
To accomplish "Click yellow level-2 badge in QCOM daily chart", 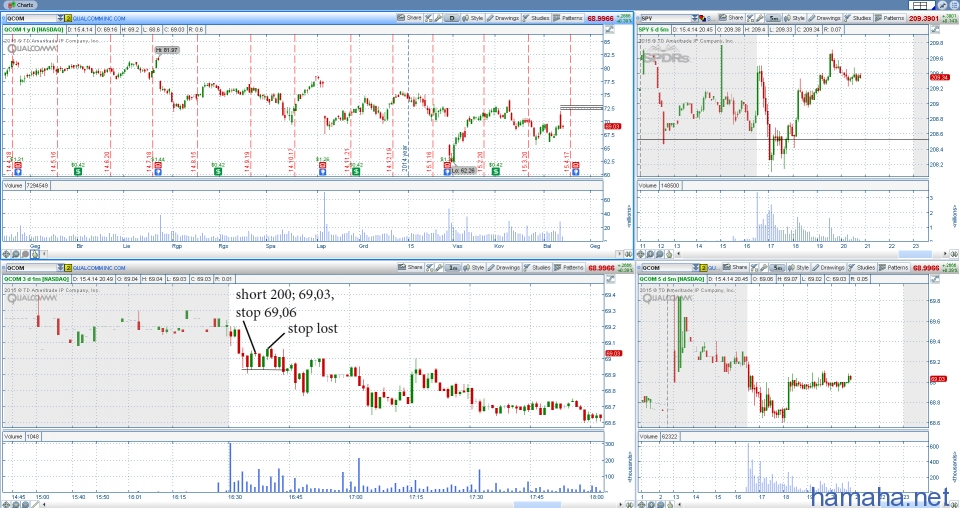I will [x=68, y=19].
